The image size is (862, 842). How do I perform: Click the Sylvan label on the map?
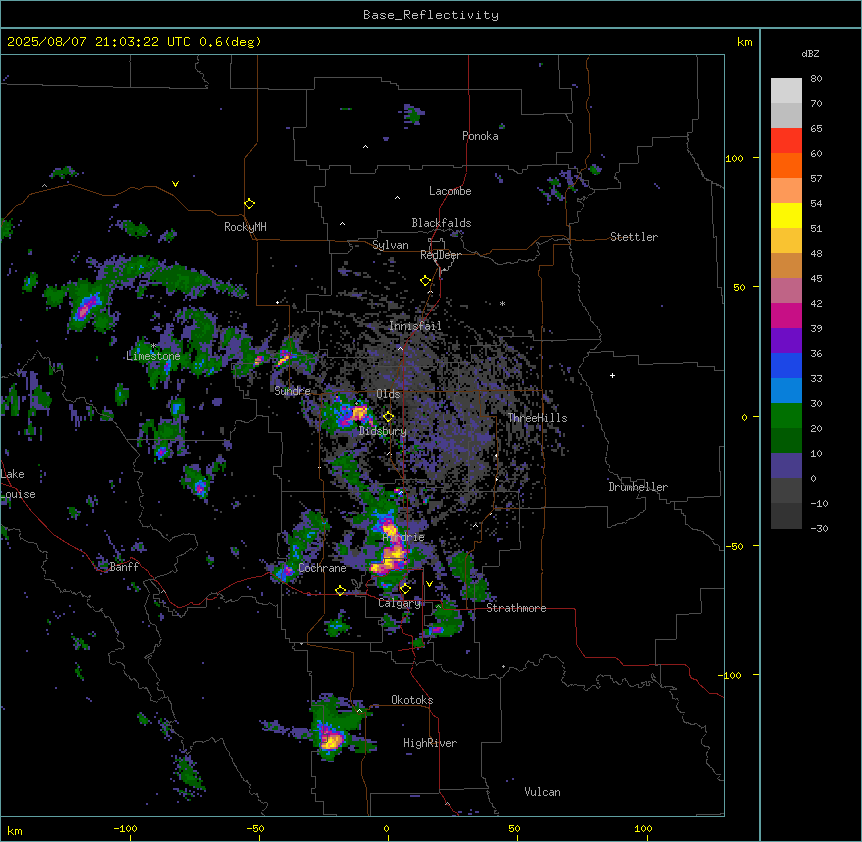pos(390,245)
